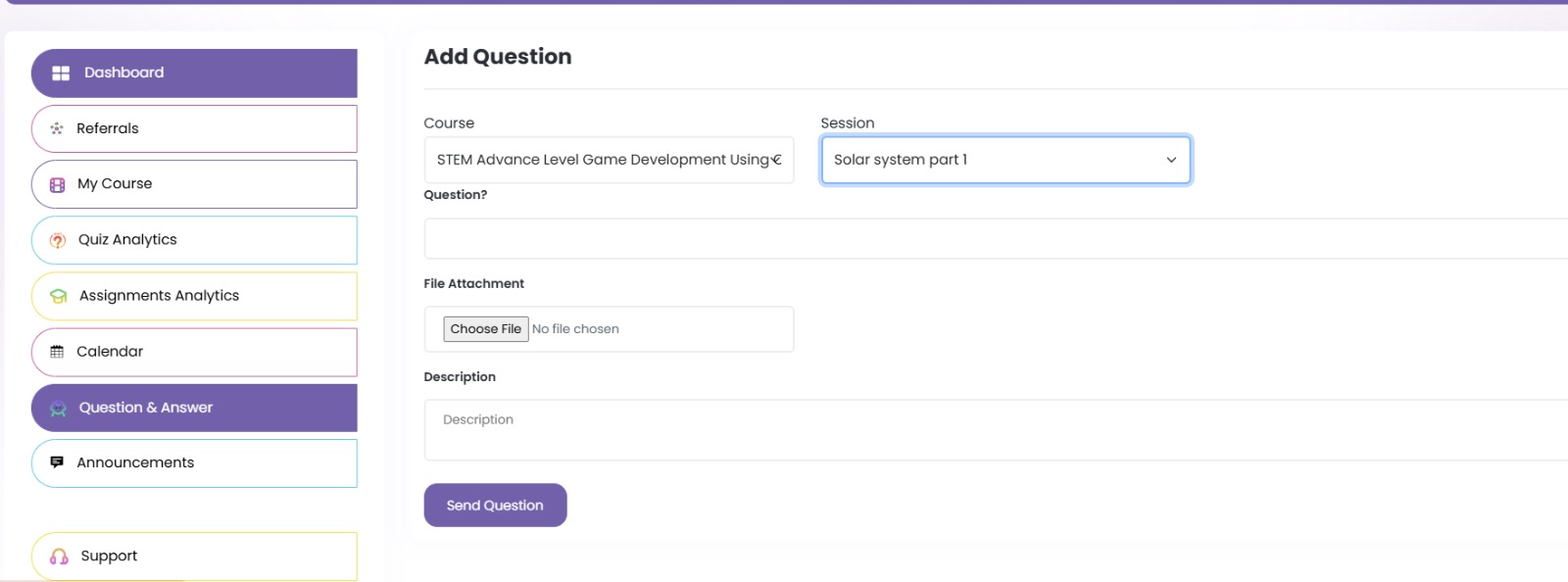Go to Quiz Analytics page

127,240
